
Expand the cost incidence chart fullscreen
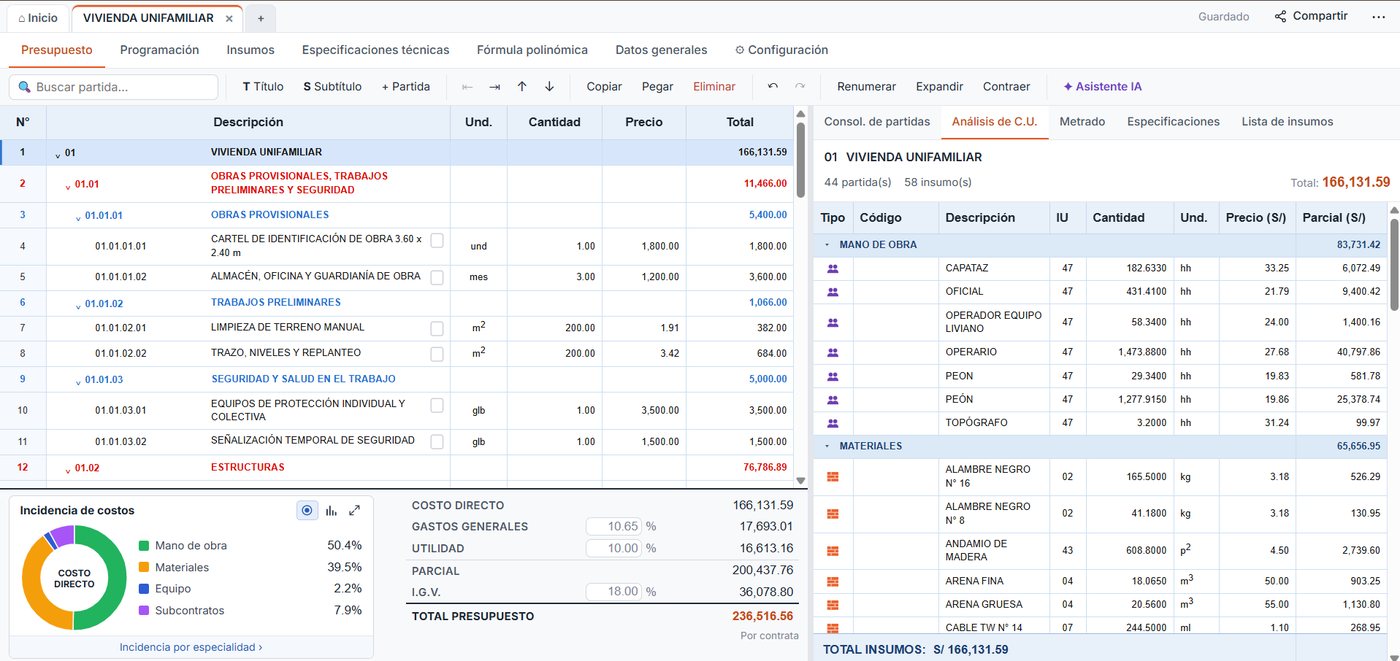[x=354, y=510]
